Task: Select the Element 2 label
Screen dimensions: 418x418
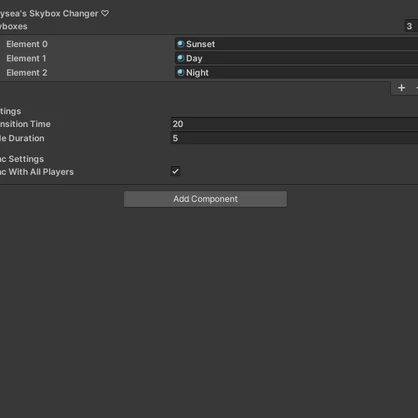Action: (27, 73)
